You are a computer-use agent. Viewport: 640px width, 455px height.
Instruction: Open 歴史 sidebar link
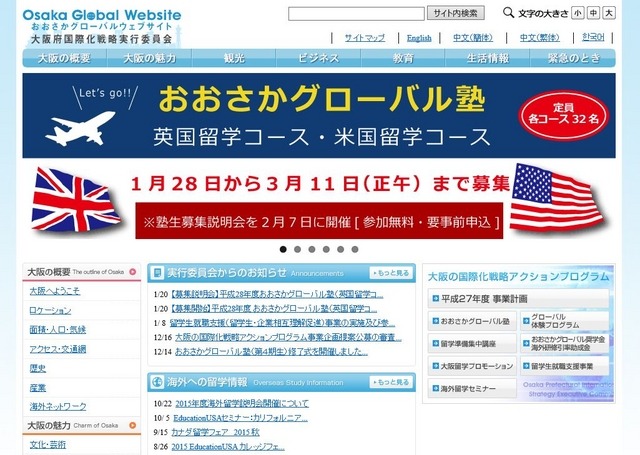38,368
